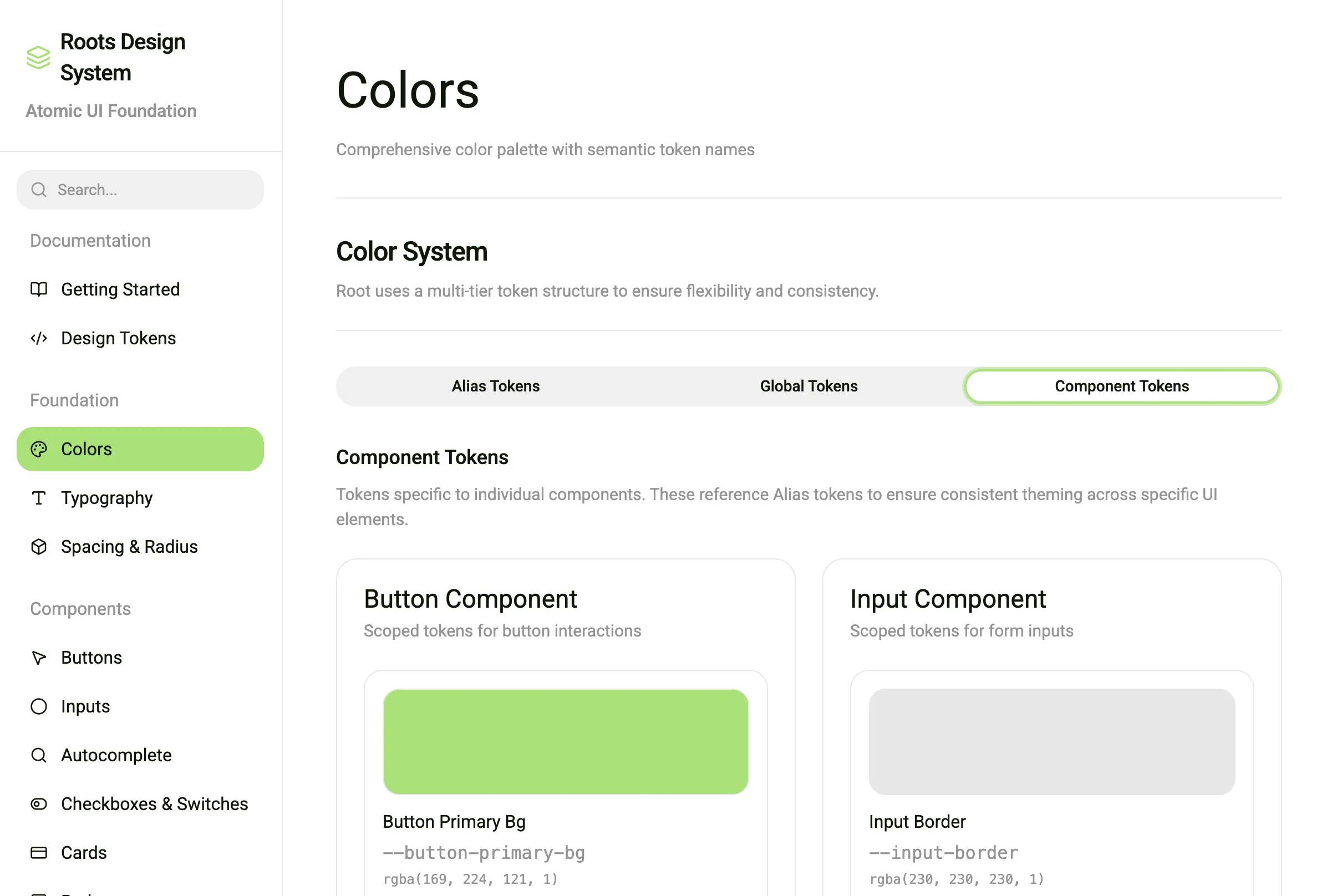1332x896 pixels.
Task: Click the search magnifier icon
Action: (38, 189)
